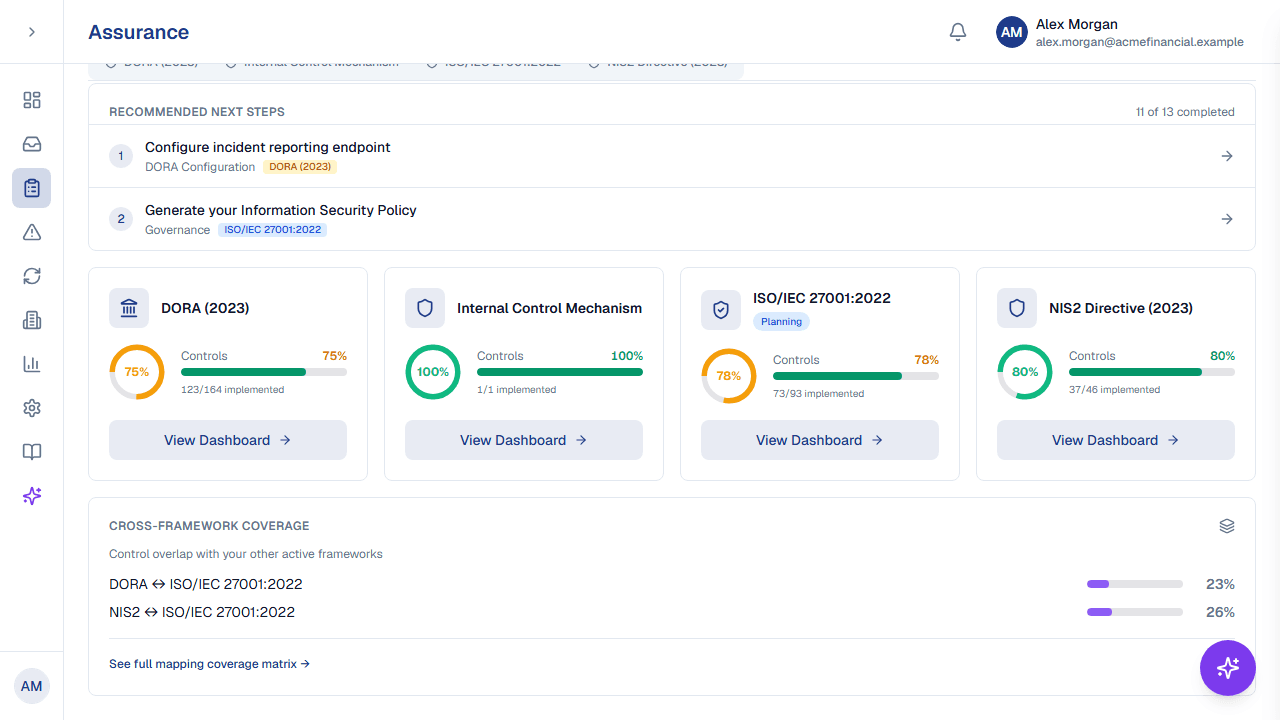Open the warning triangle icon in sidebar
Image resolution: width=1280 pixels, height=720 pixels.
[32, 232]
